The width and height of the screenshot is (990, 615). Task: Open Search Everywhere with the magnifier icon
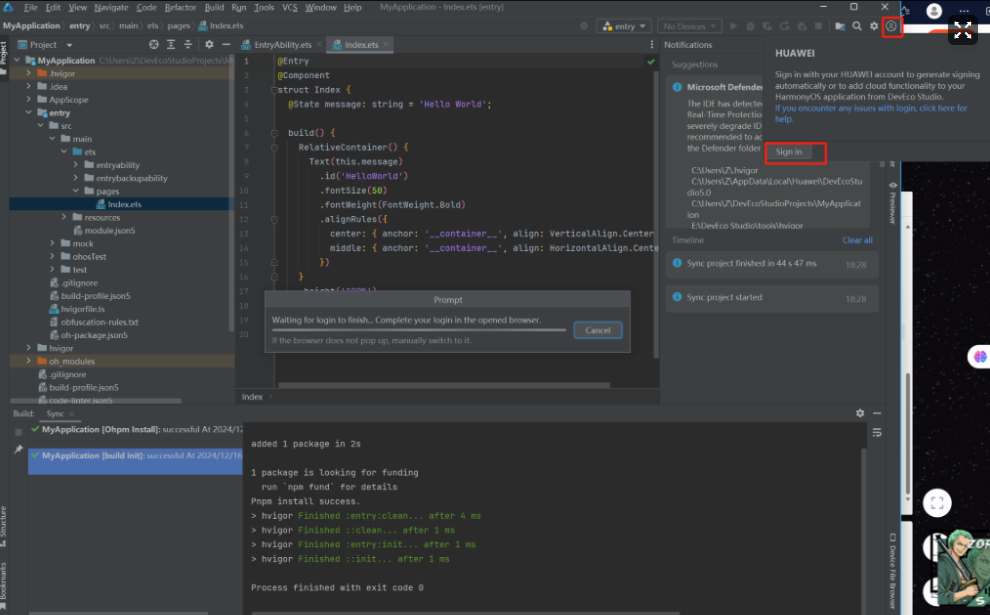click(857, 27)
